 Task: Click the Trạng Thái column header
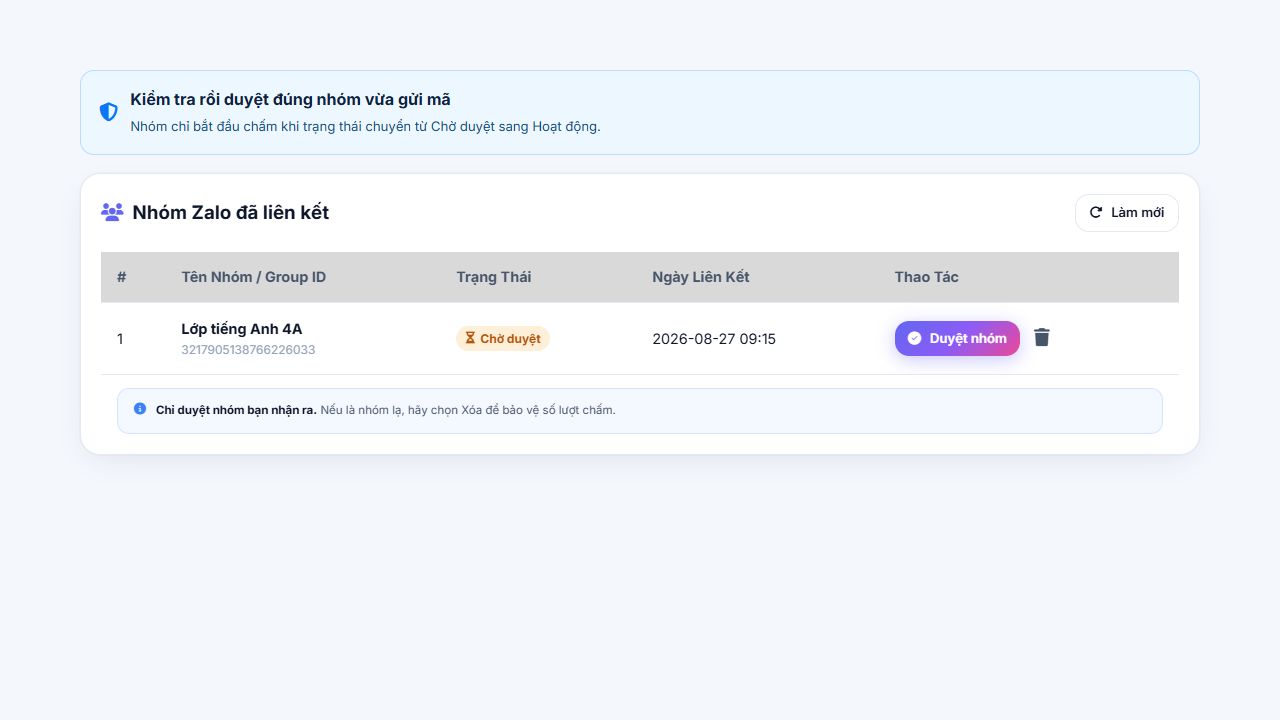pyautogui.click(x=494, y=277)
